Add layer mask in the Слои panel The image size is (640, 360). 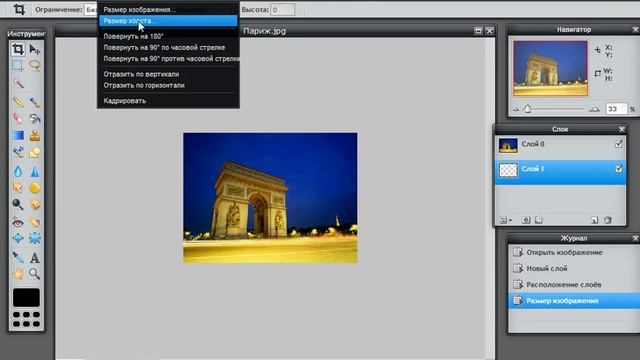[526, 220]
